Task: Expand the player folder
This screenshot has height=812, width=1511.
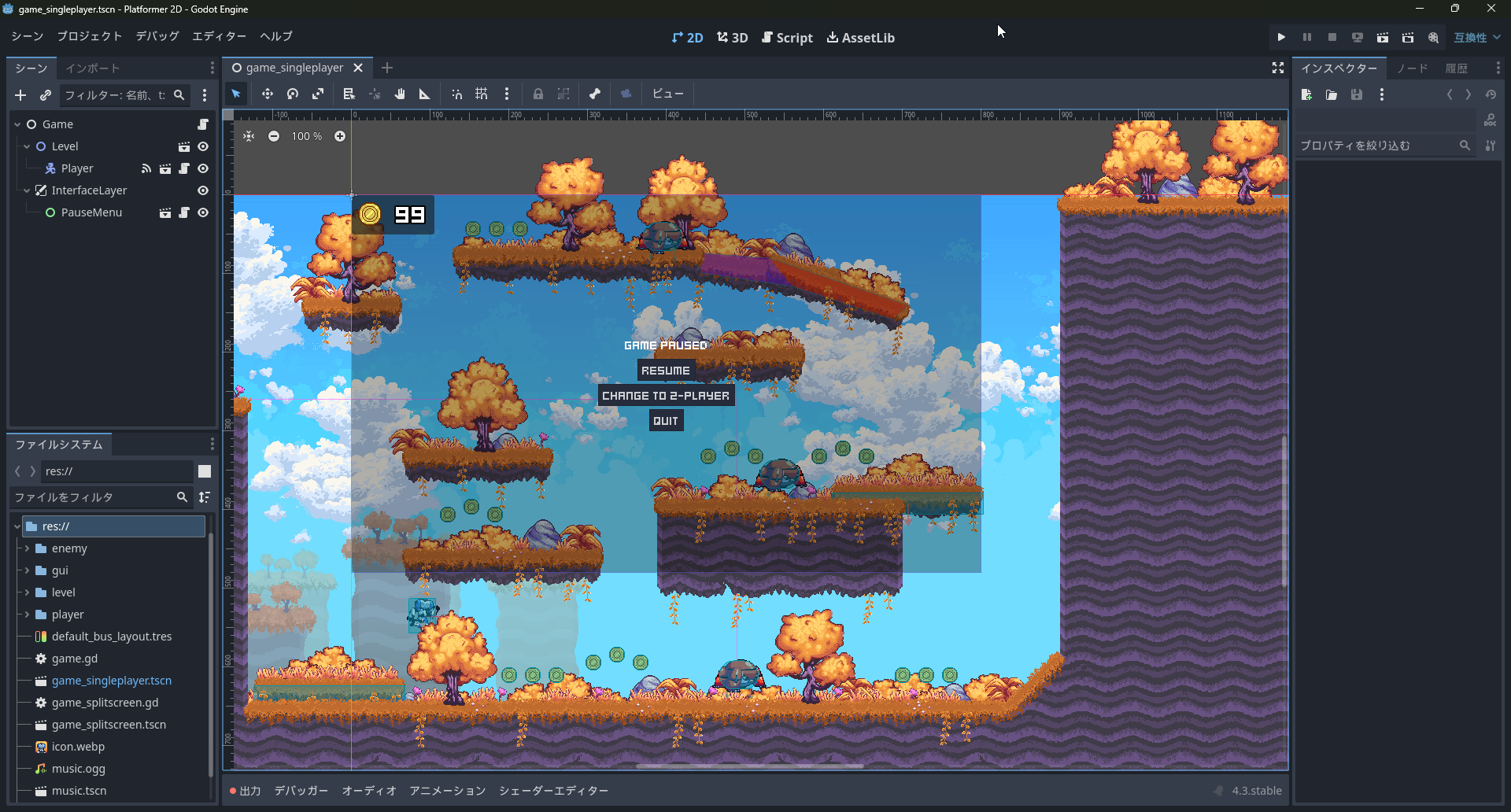Action: (x=27, y=615)
